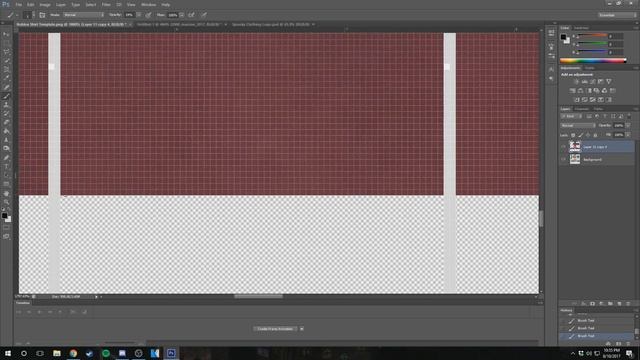Open brush preset picker

click(29, 15)
